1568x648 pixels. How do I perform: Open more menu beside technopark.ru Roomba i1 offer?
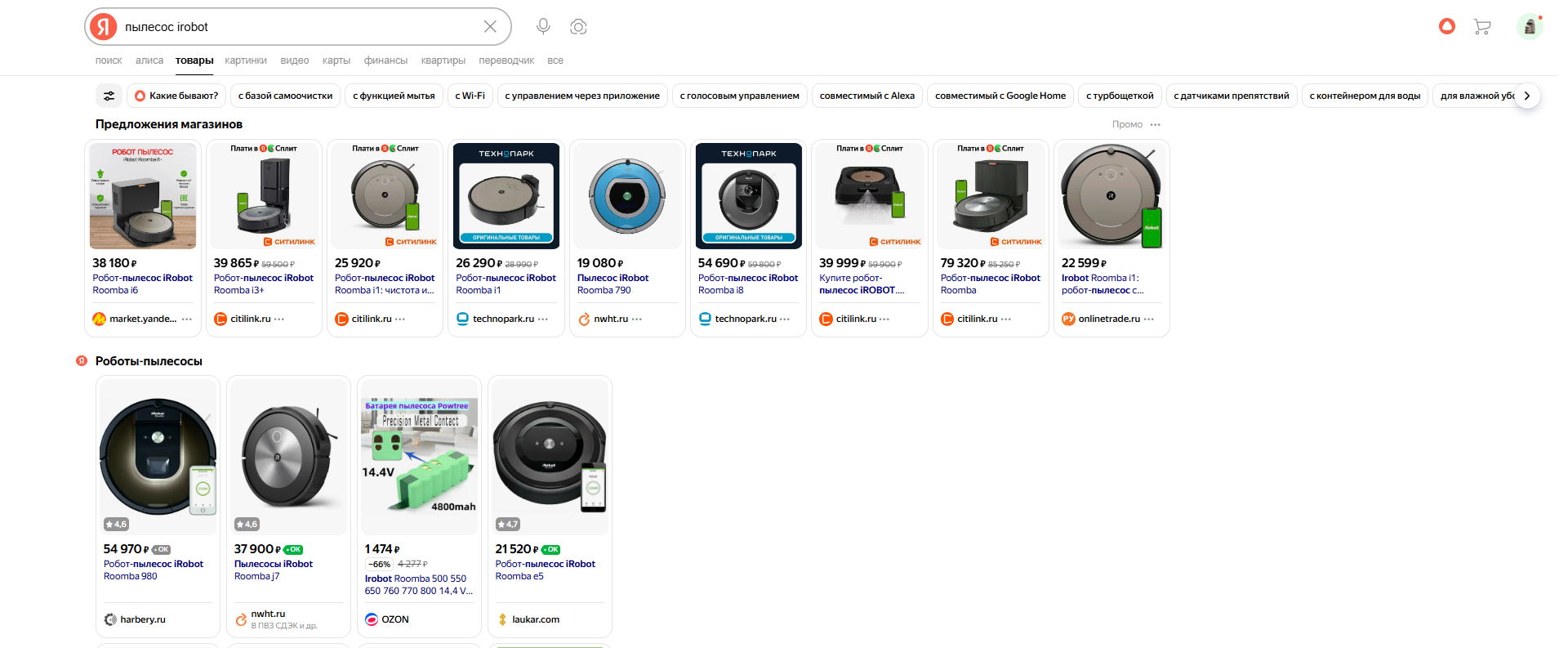[543, 319]
